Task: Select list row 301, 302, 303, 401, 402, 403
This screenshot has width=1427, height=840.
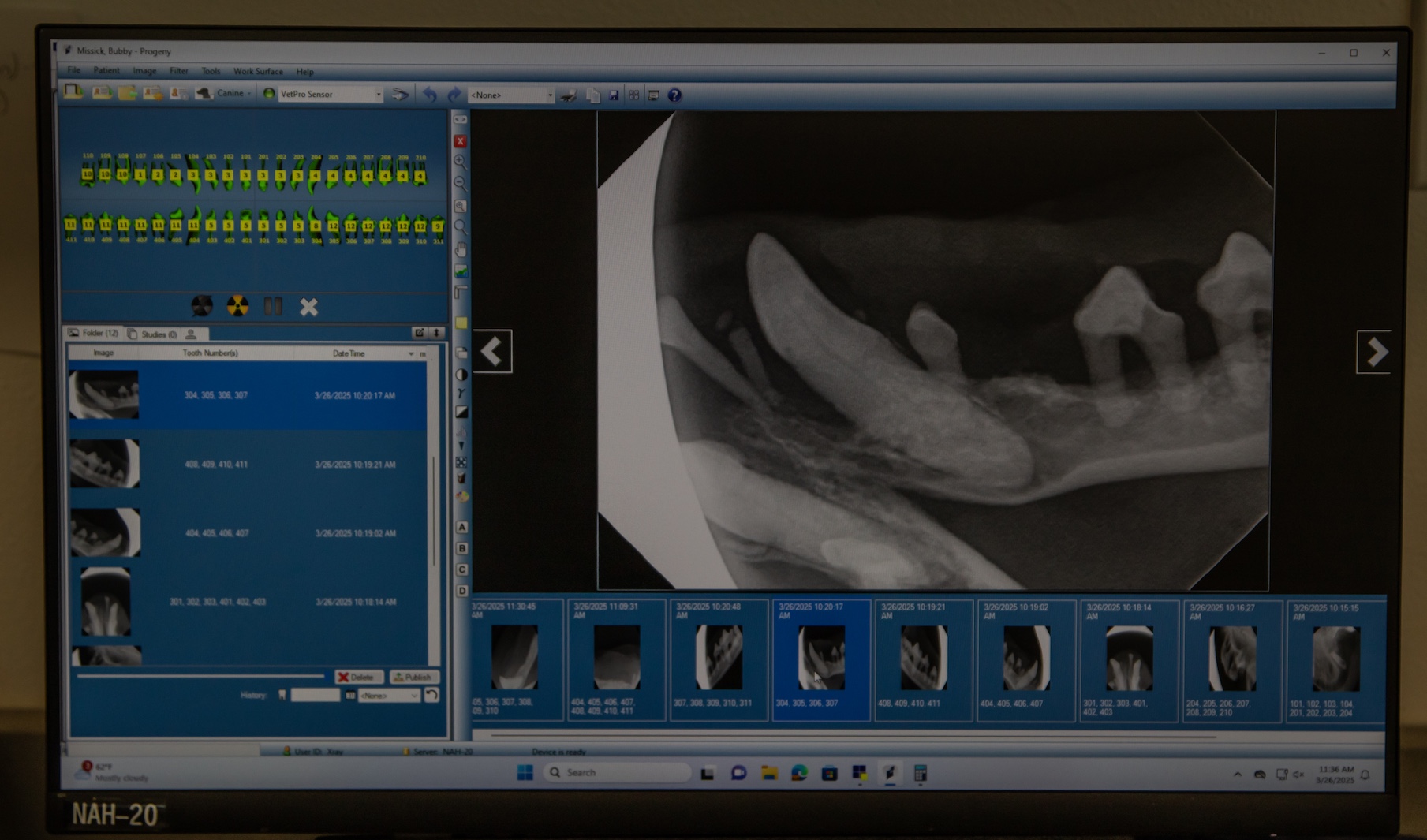Action: 248,602
